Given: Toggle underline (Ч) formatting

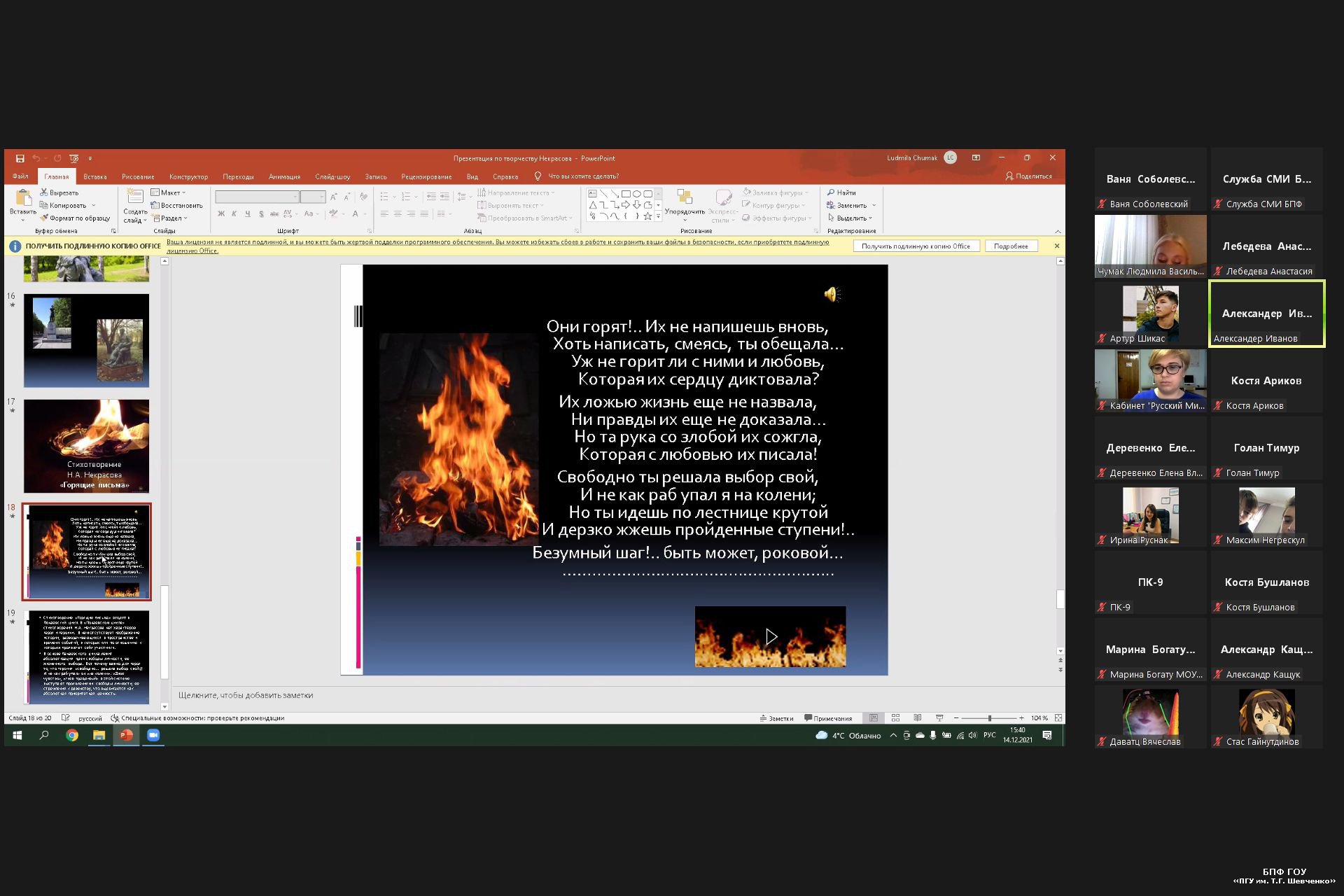Looking at the screenshot, I should (x=248, y=214).
